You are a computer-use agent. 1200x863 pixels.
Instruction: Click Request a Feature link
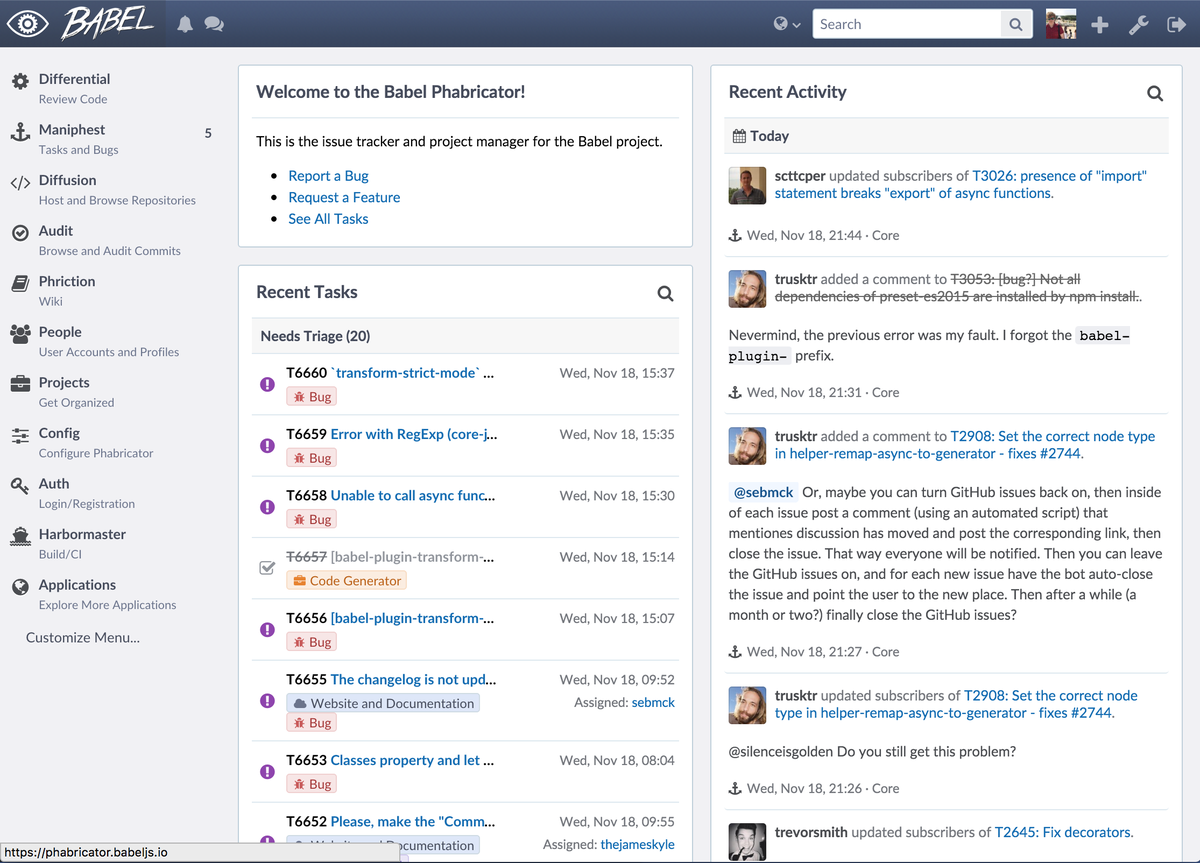tap(344, 197)
